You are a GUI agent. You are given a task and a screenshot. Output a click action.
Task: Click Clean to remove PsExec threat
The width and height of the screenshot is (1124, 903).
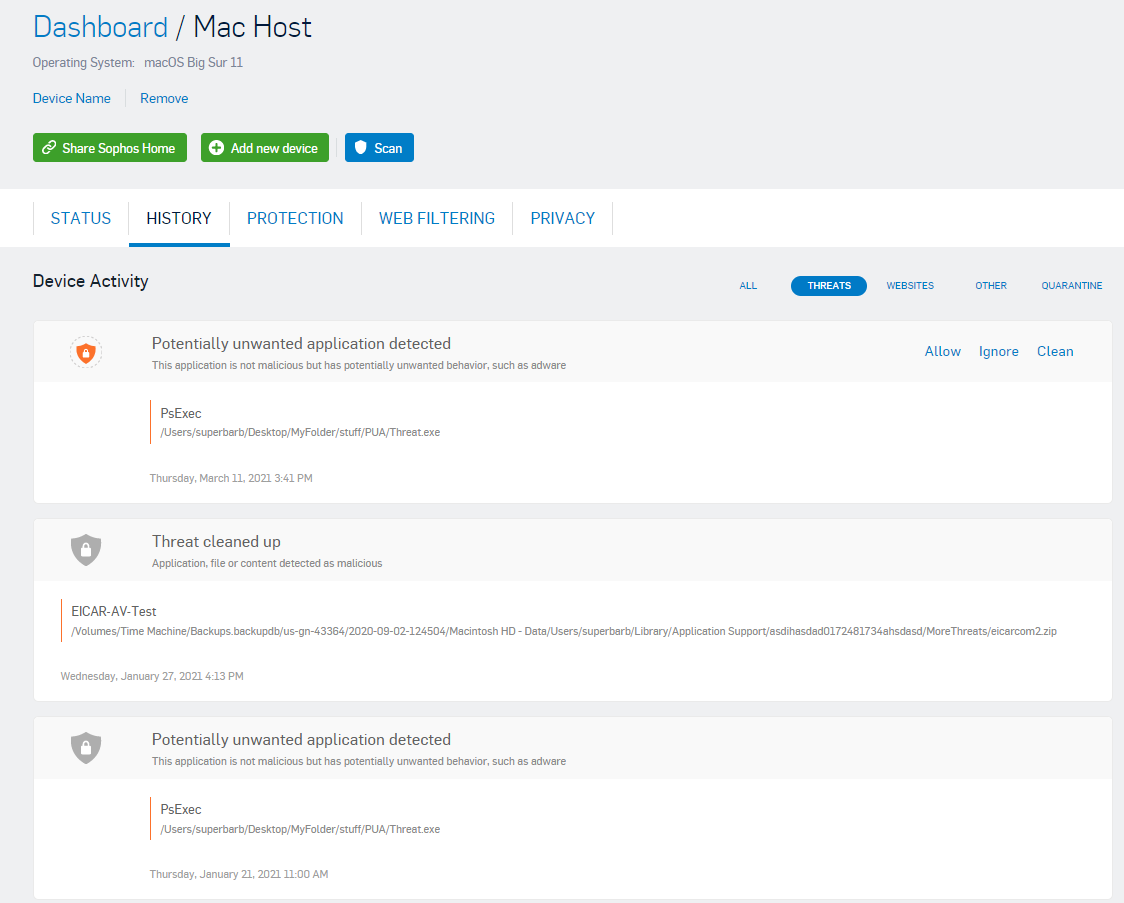click(1055, 352)
